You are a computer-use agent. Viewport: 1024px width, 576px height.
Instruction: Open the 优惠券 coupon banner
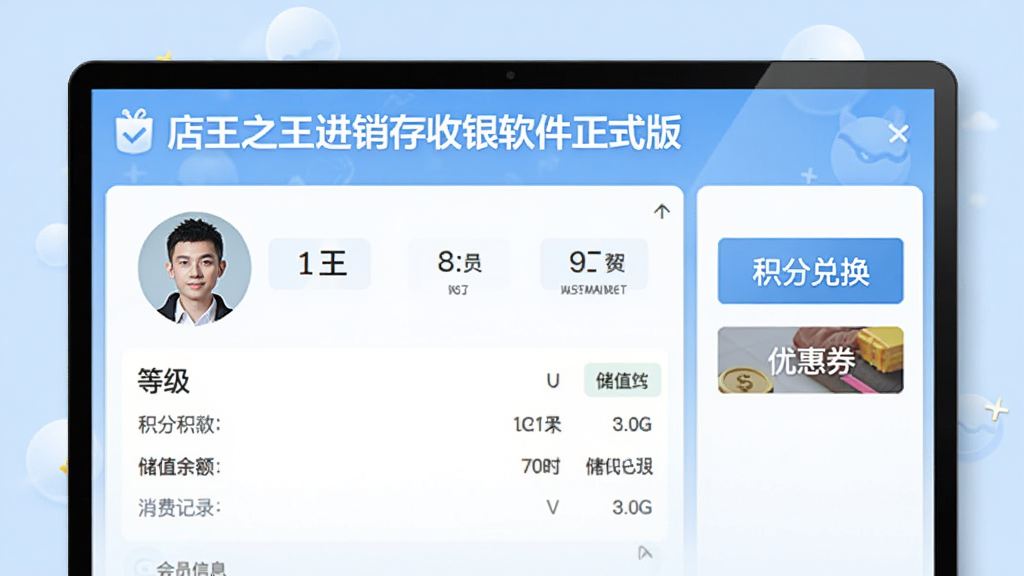pos(810,360)
